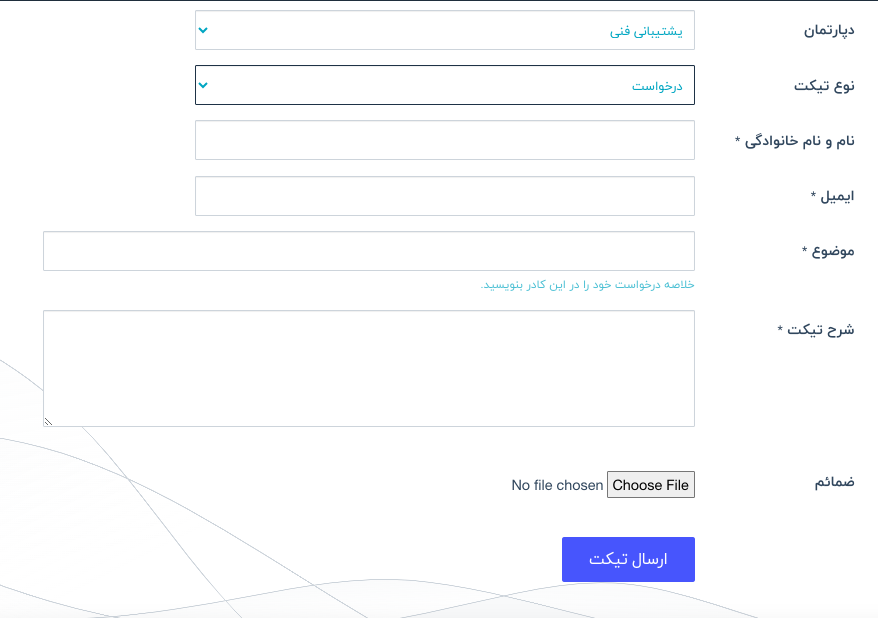This screenshot has height=618, width=878.
Task: Focus the نام و نام خانوادگی input field
Action: click(x=444, y=140)
